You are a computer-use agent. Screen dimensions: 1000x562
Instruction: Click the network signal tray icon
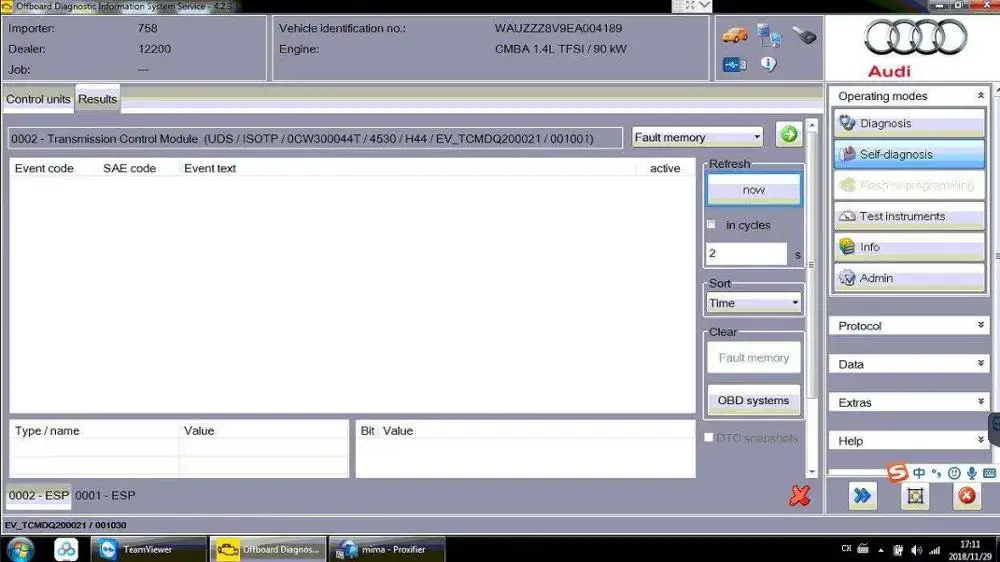(934, 550)
